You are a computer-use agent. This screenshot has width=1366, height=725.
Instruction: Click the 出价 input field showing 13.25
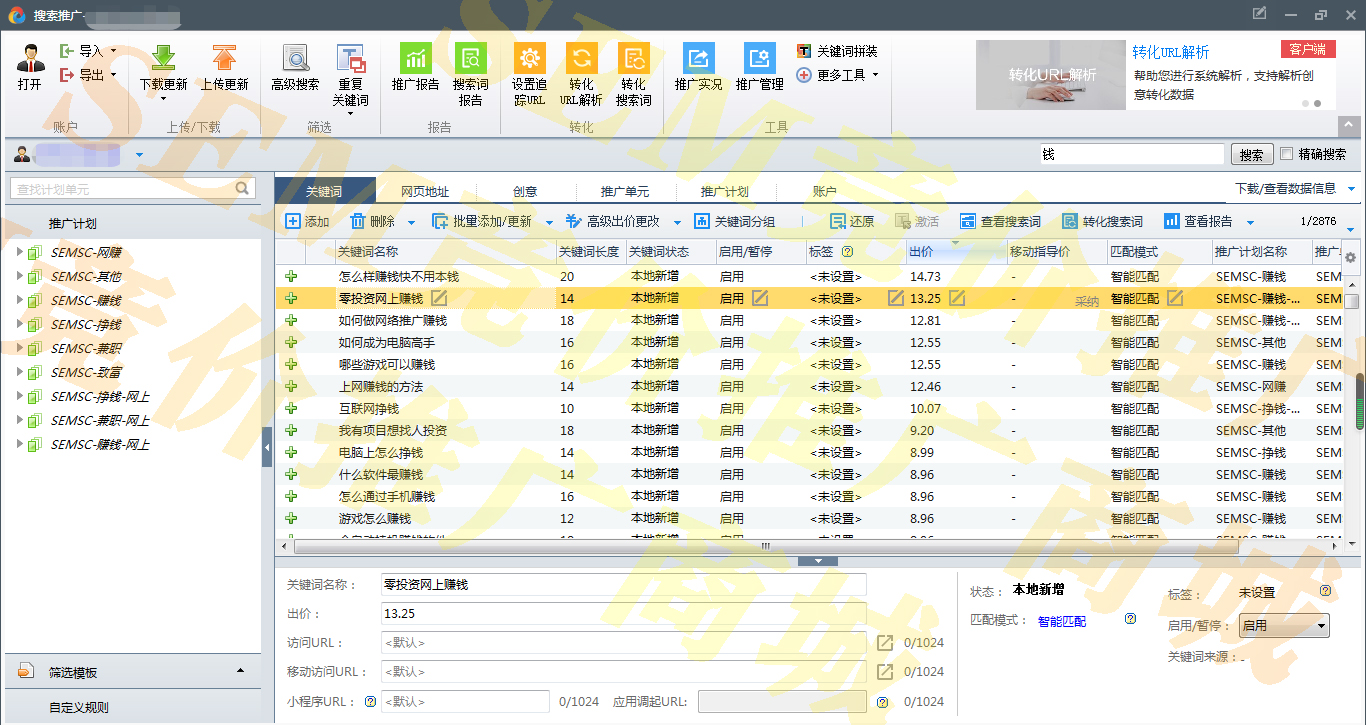coord(624,614)
